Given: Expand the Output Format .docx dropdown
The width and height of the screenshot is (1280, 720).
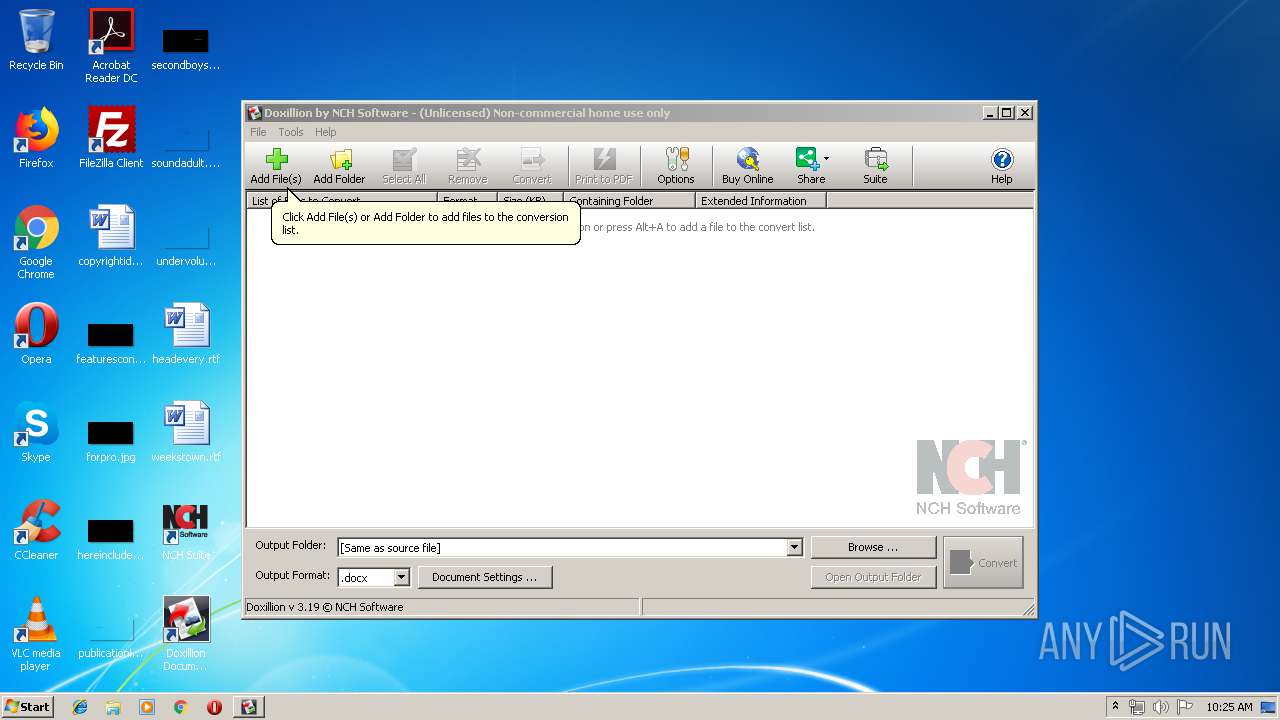Looking at the screenshot, I should pos(401,577).
